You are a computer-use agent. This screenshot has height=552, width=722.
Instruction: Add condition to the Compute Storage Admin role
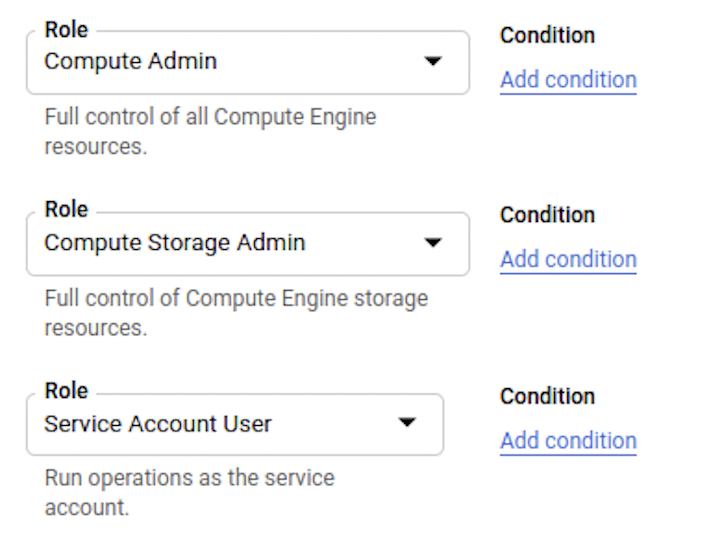[568, 260]
